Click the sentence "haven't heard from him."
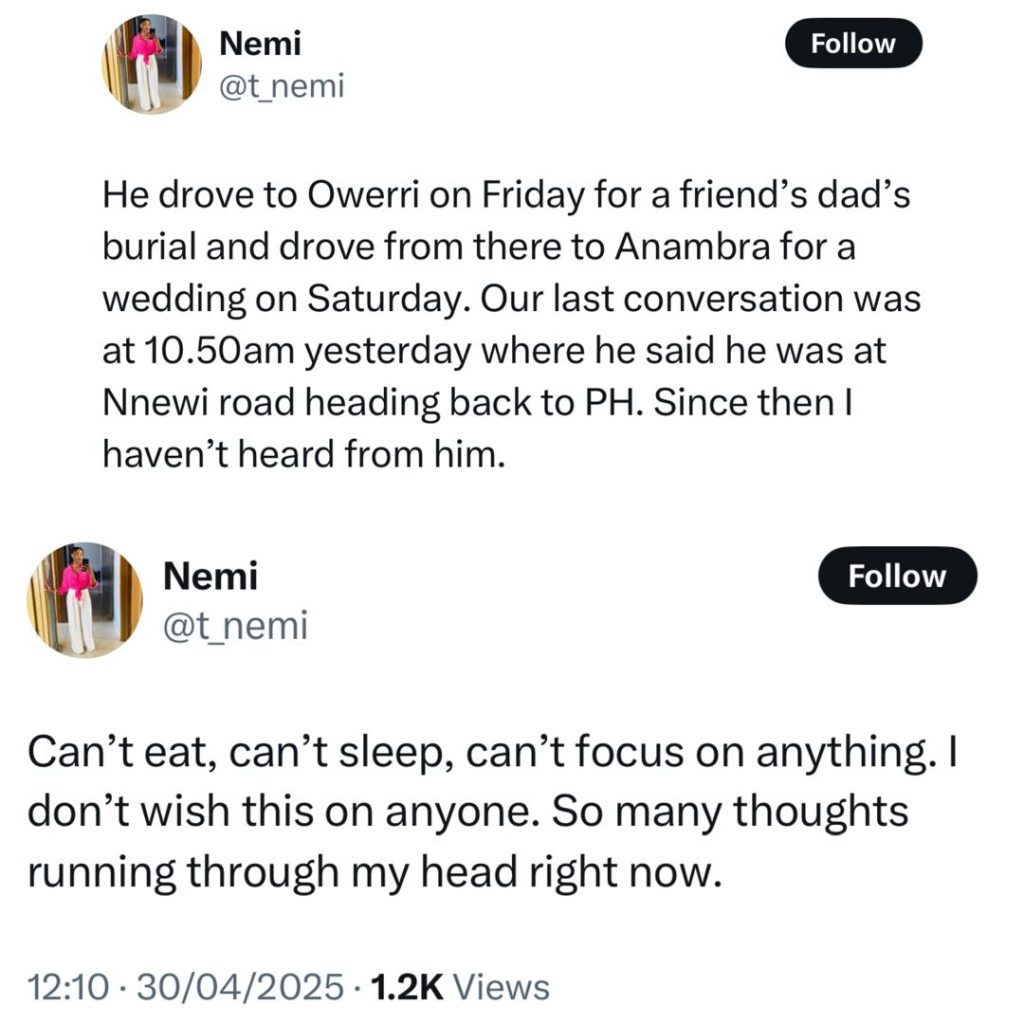 299,455
